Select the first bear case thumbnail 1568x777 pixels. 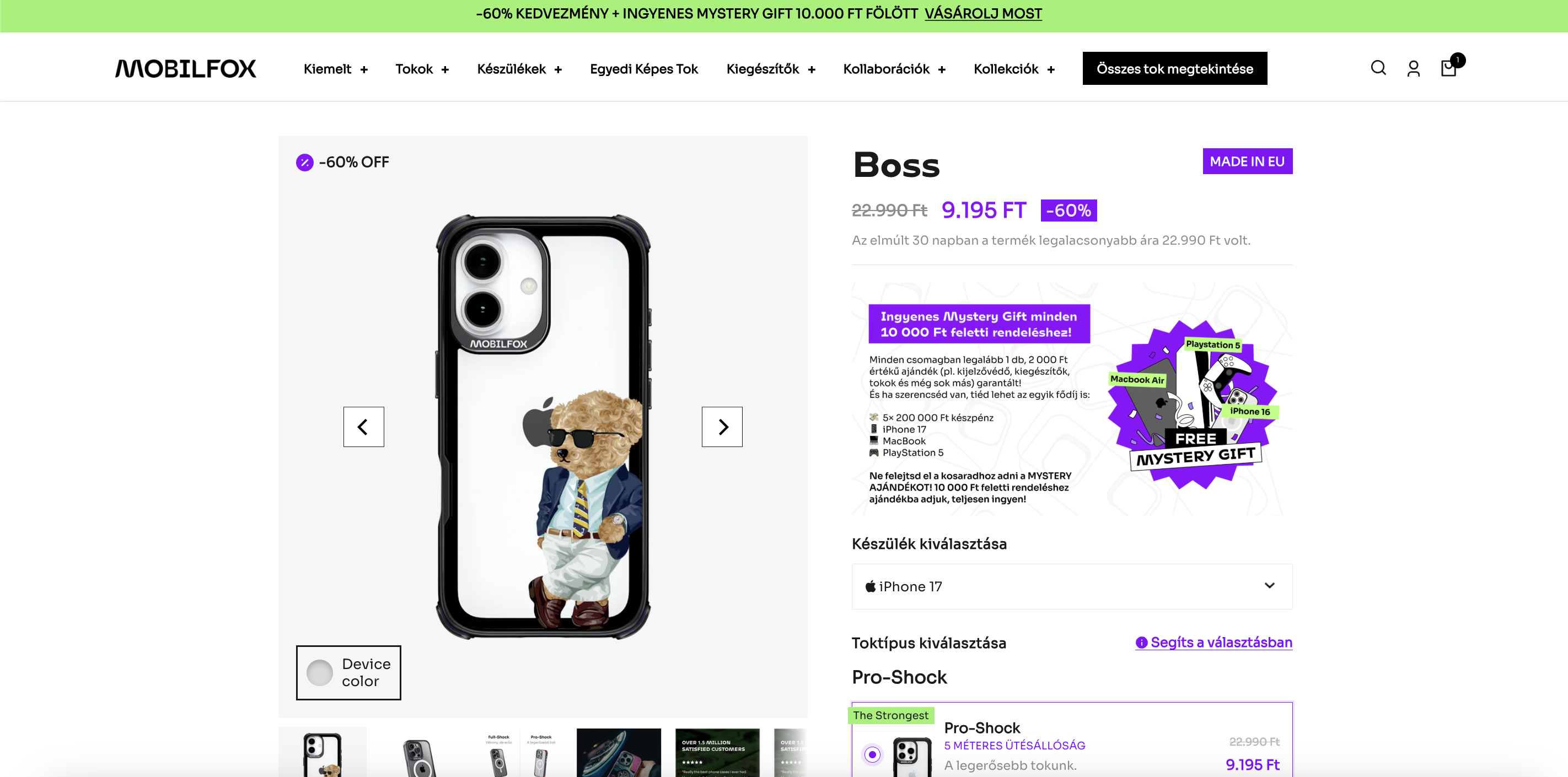click(323, 753)
